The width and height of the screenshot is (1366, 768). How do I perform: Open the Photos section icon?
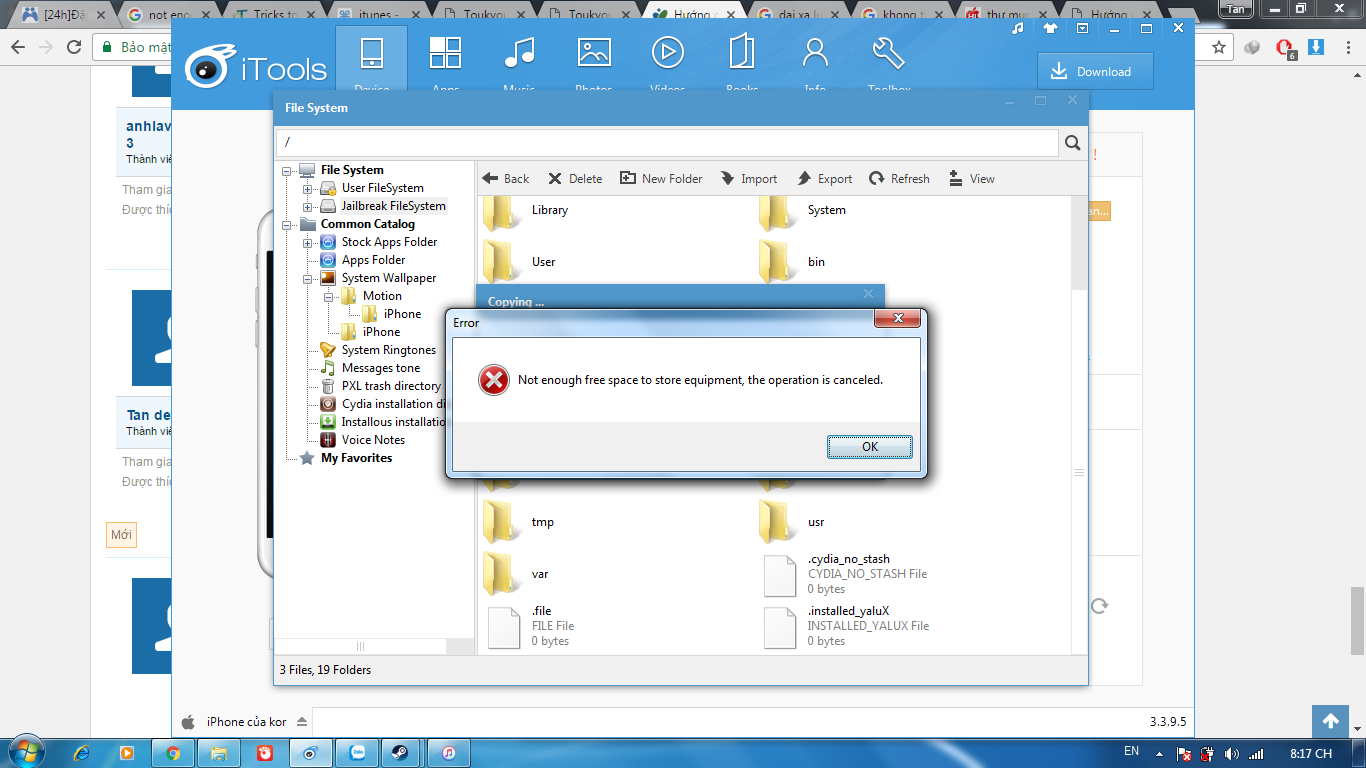[593, 53]
